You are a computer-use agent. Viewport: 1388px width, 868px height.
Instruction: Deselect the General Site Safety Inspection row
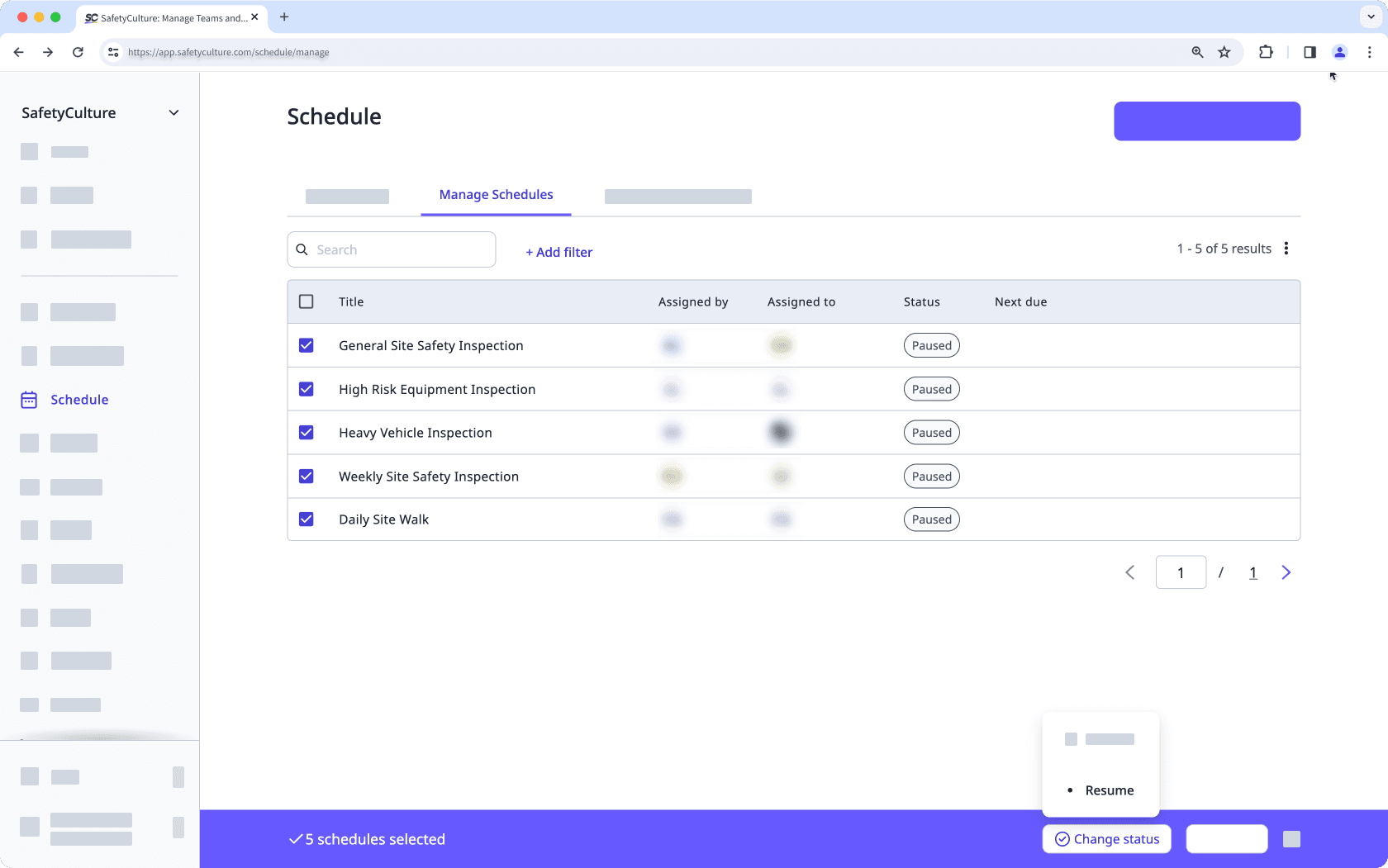pos(307,345)
